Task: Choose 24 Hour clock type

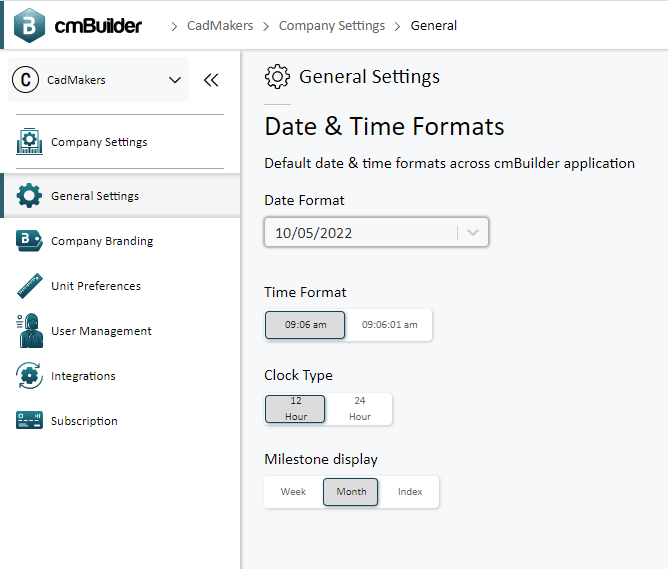Action: pos(360,409)
